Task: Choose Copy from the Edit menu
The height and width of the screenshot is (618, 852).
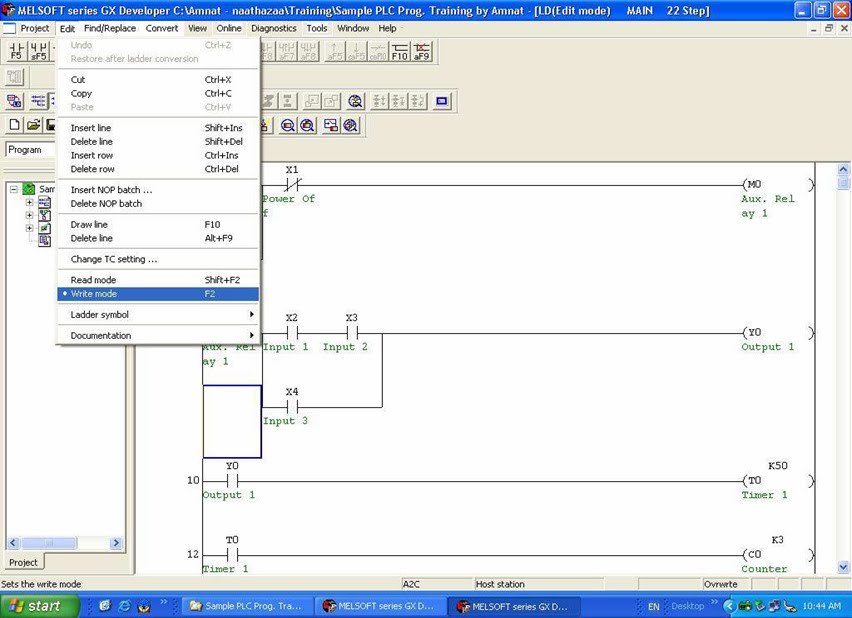Action: pyautogui.click(x=158, y=93)
